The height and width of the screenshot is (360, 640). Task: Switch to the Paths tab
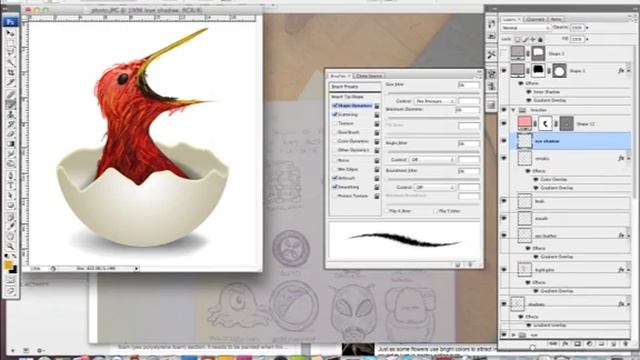click(x=556, y=19)
